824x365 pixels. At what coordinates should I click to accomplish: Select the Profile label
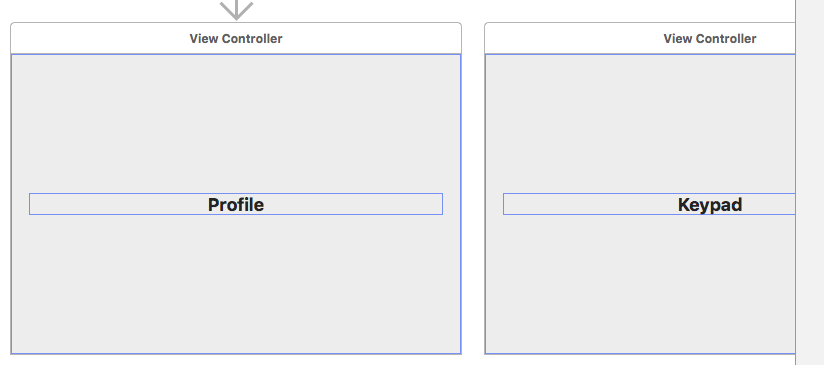point(236,204)
